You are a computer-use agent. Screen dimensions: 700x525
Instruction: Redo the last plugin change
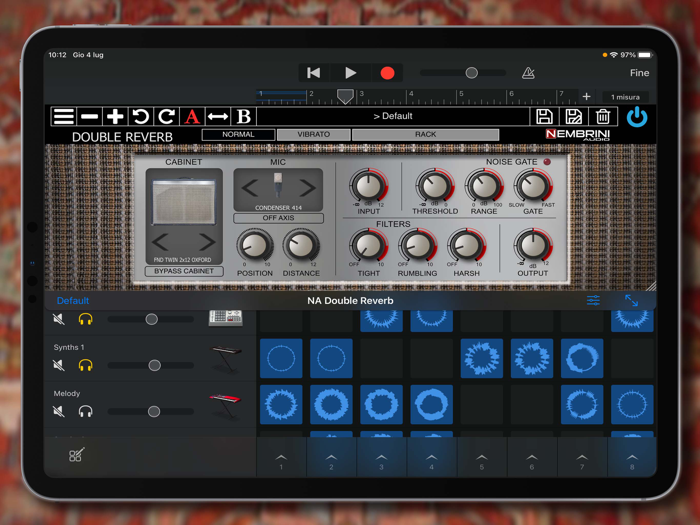[167, 117]
